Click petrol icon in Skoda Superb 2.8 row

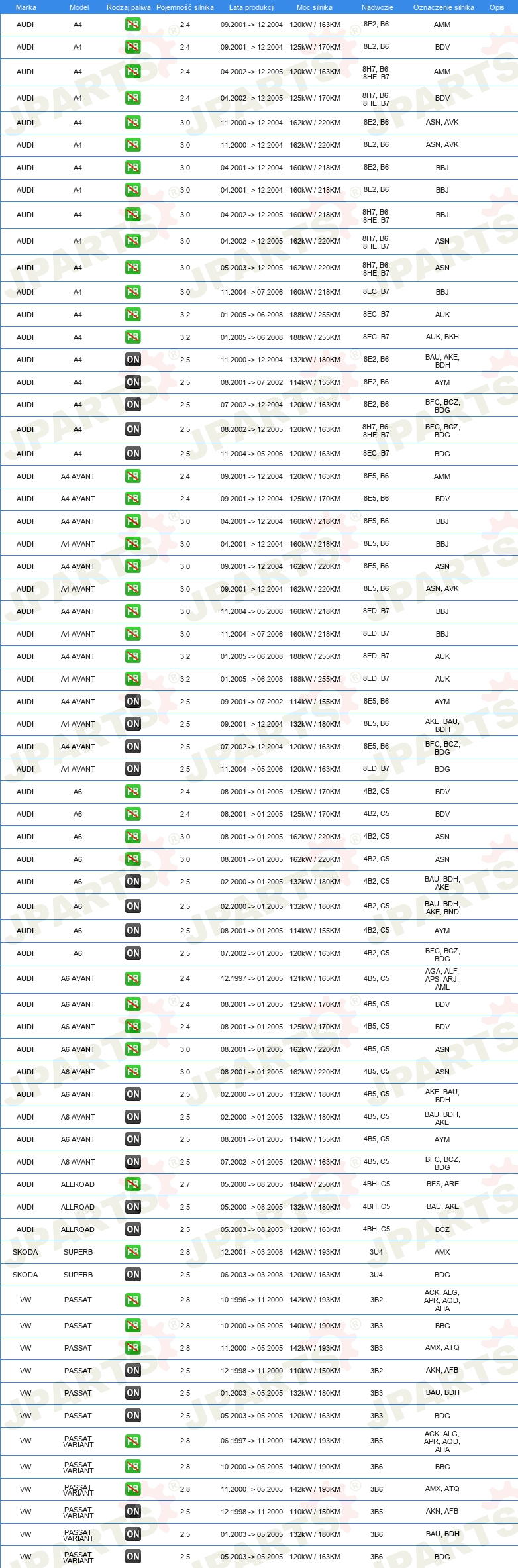pyautogui.click(x=132, y=1251)
